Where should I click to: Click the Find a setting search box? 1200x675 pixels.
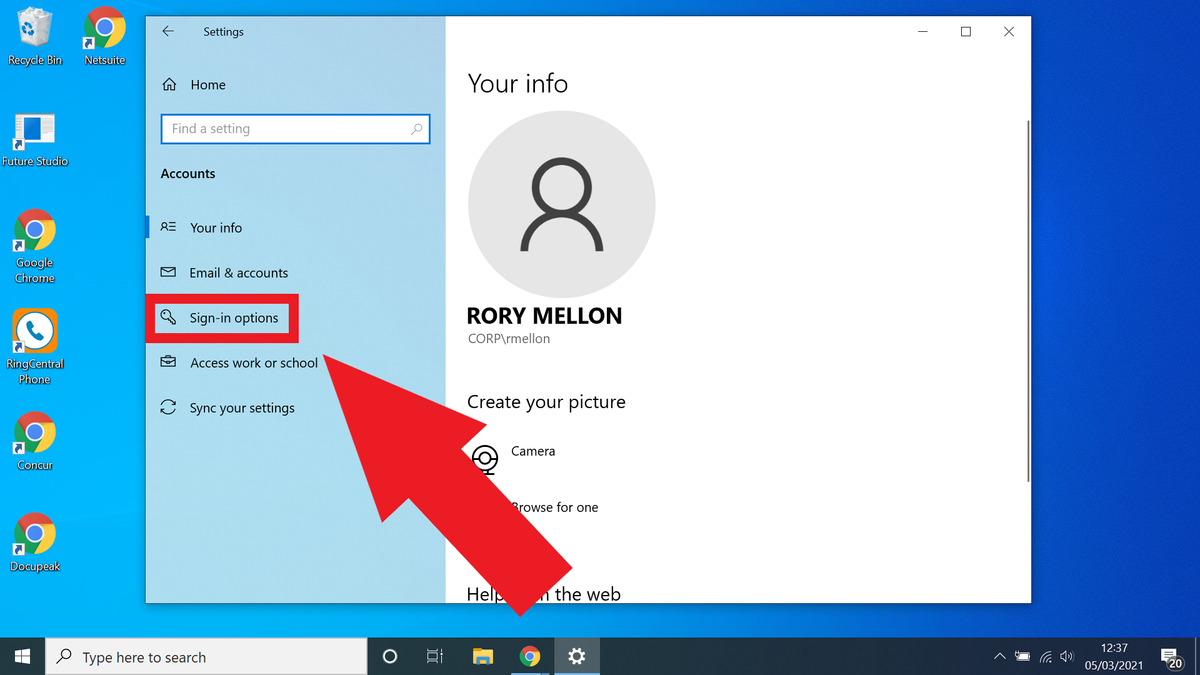click(x=295, y=128)
